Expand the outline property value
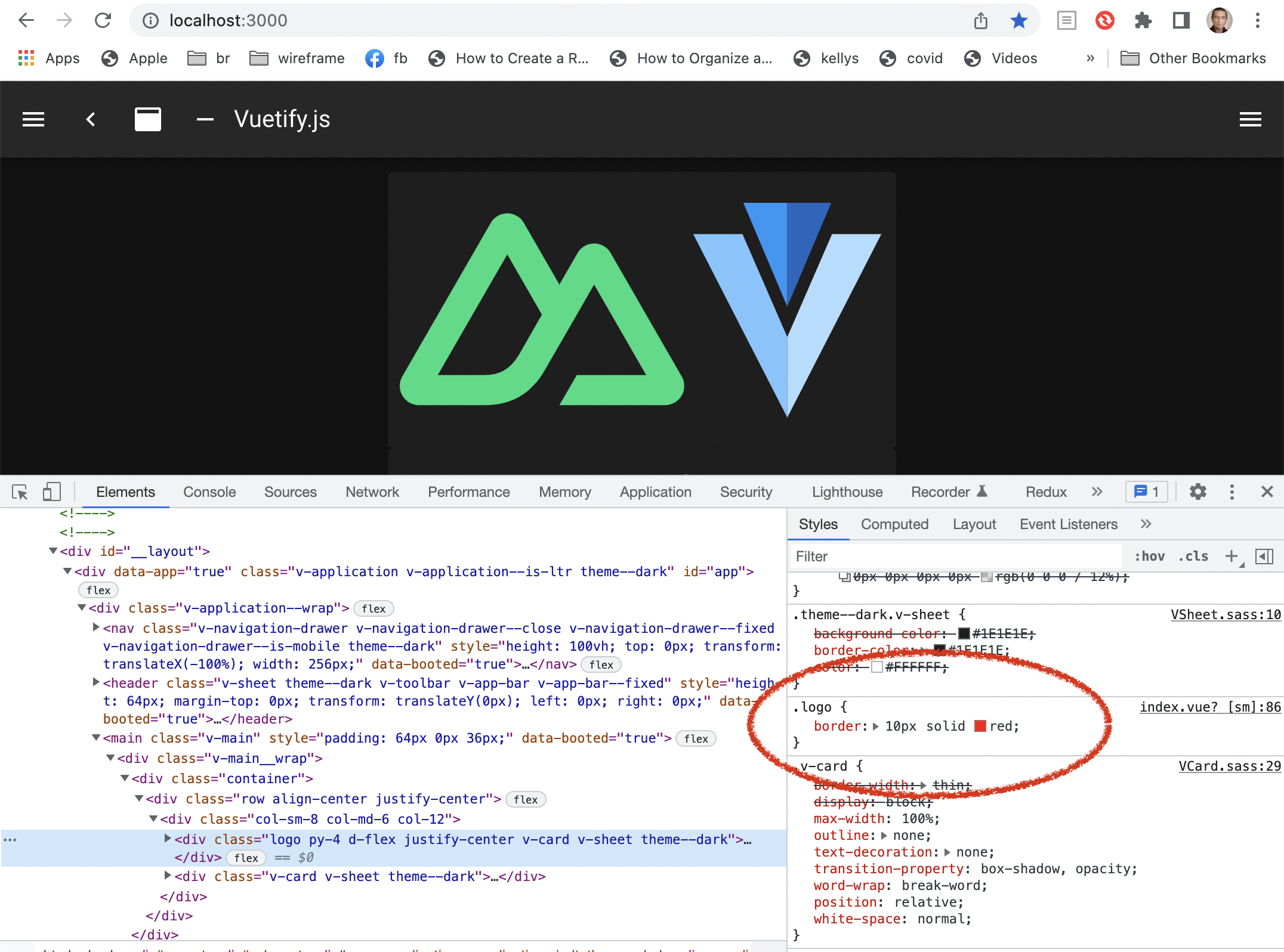Screen dimensions: 1284x952 [x=884, y=836]
